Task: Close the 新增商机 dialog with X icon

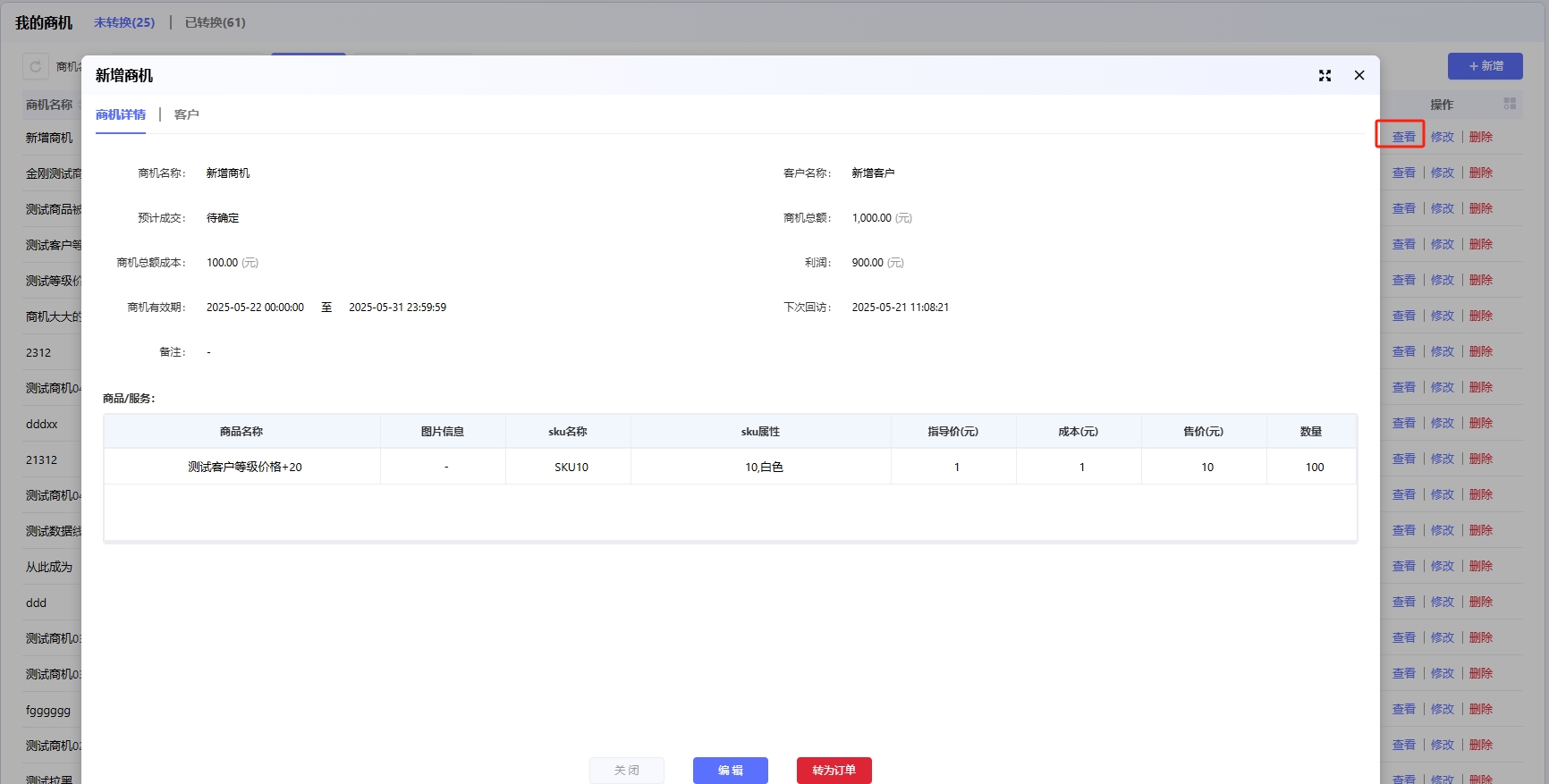Action: pyautogui.click(x=1359, y=76)
